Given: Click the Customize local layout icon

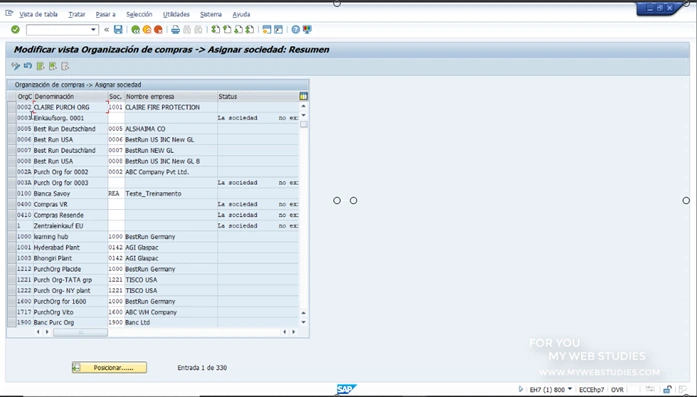Looking at the screenshot, I should tap(307, 30).
